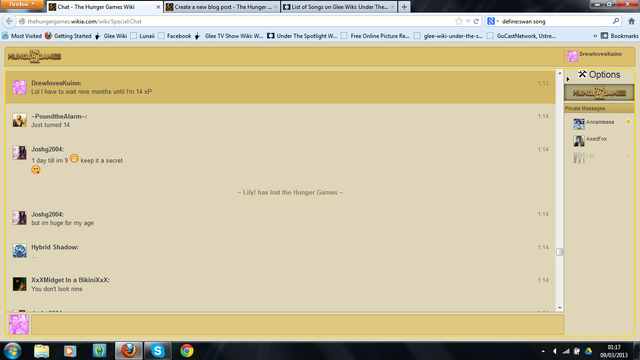Open The Sims icon on the taskbar
Viewport: 640px width, 360px height.
point(99,351)
